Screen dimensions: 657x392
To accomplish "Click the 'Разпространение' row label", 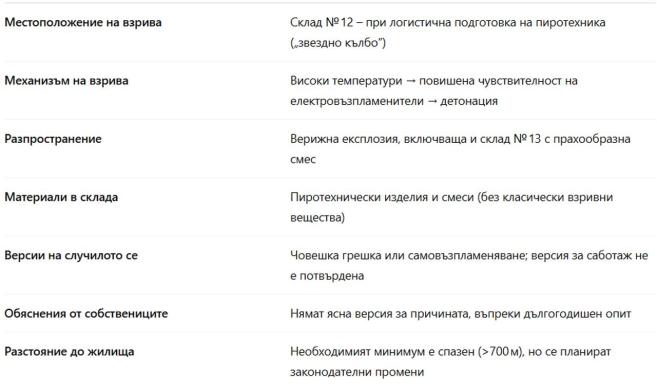I will coord(53,139).
